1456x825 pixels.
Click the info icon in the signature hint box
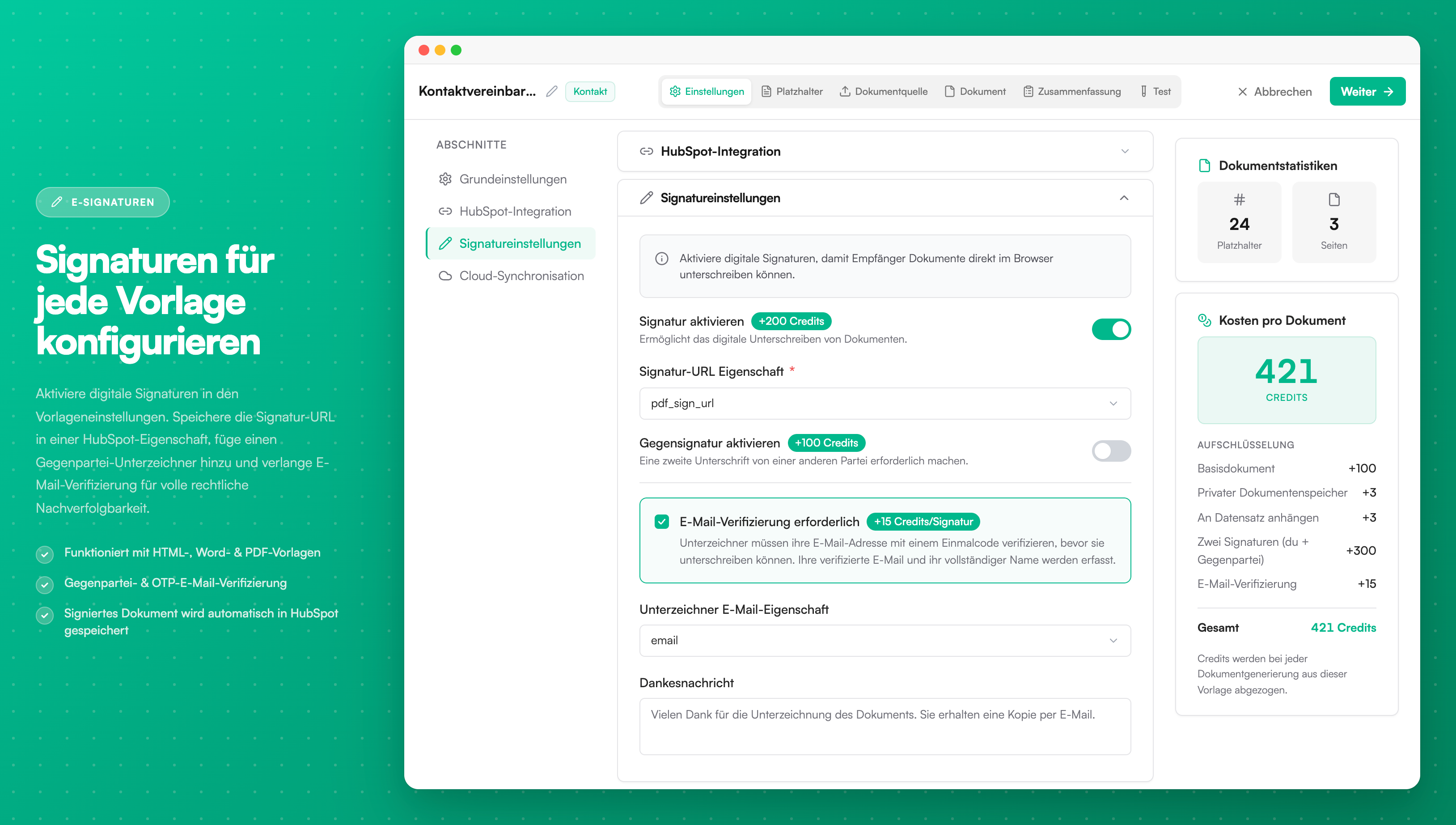[661, 259]
